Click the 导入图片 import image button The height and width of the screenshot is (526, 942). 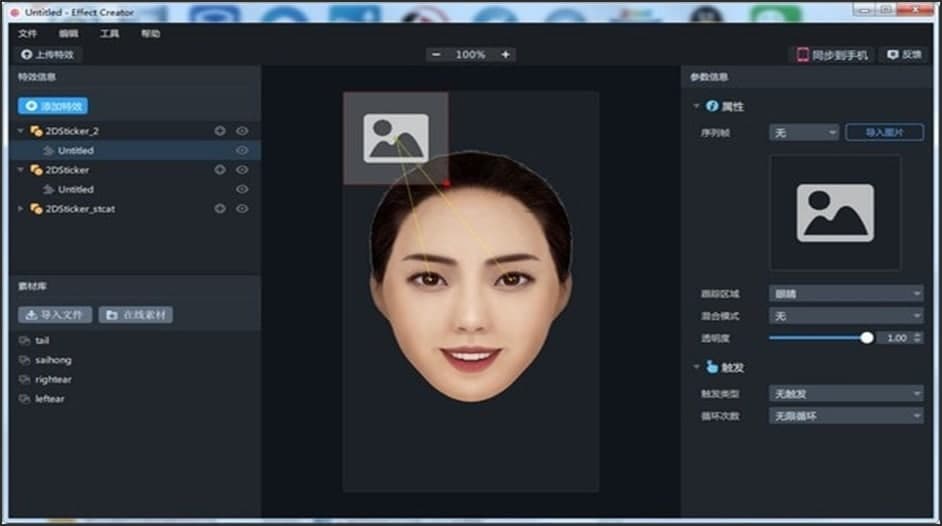coord(883,132)
